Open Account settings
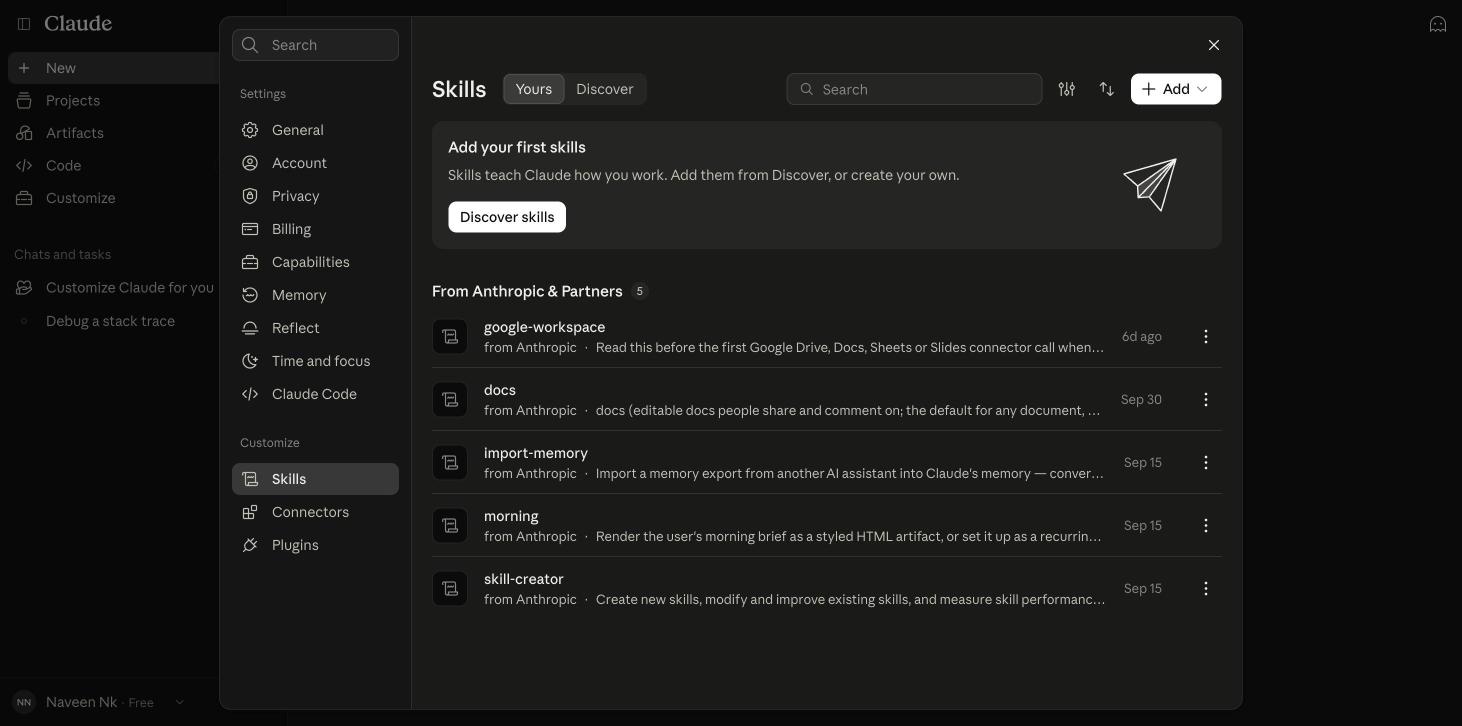This screenshot has width=1462, height=726. coord(315,163)
